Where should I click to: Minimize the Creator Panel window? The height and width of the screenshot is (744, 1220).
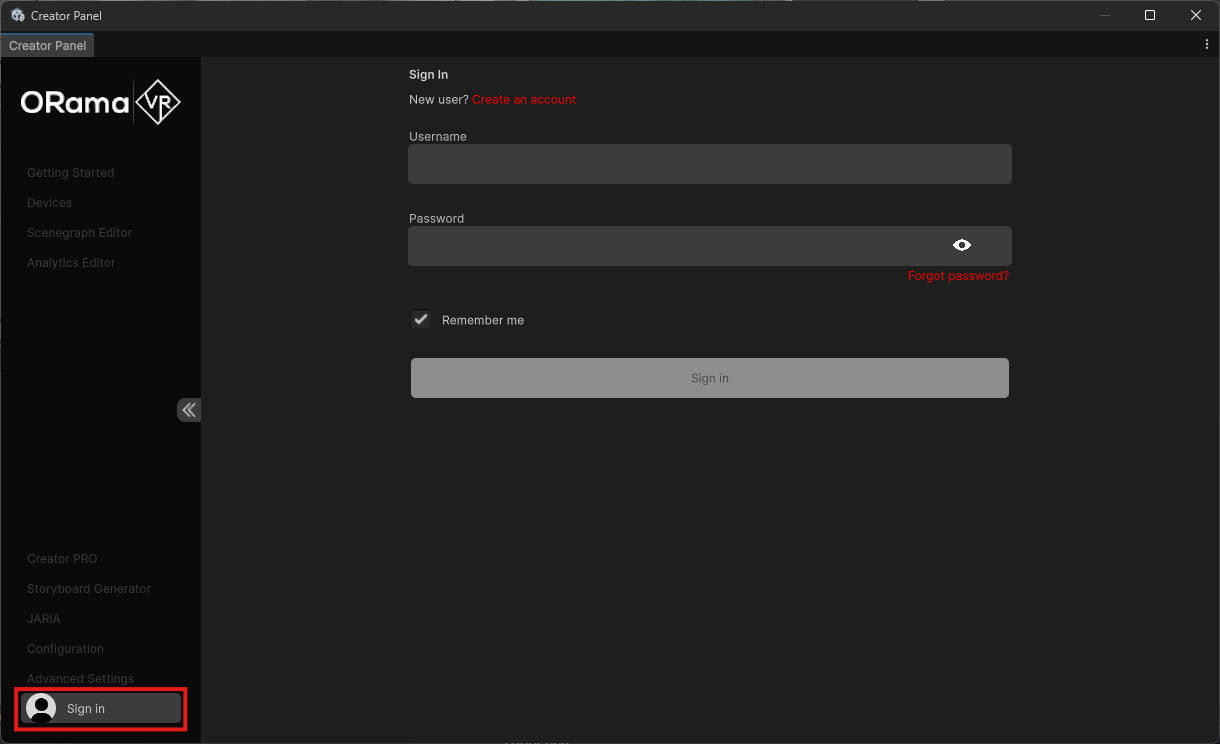pyautogui.click(x=1105, y=15)
